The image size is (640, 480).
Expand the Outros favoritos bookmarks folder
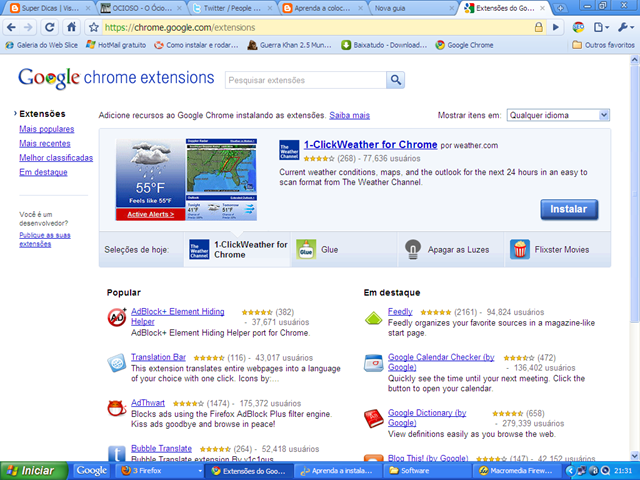pos(603,45)
